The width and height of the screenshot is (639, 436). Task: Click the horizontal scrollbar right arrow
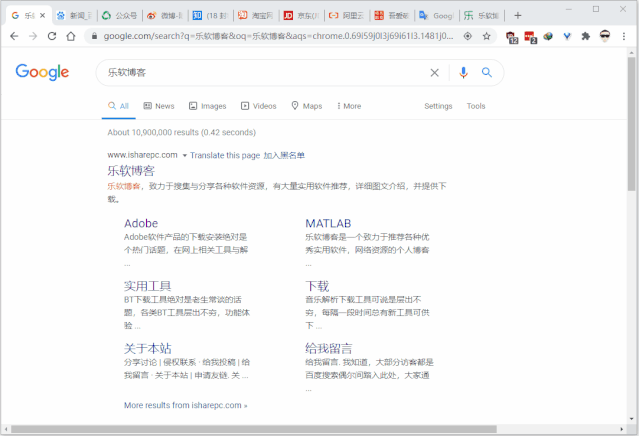622,429
